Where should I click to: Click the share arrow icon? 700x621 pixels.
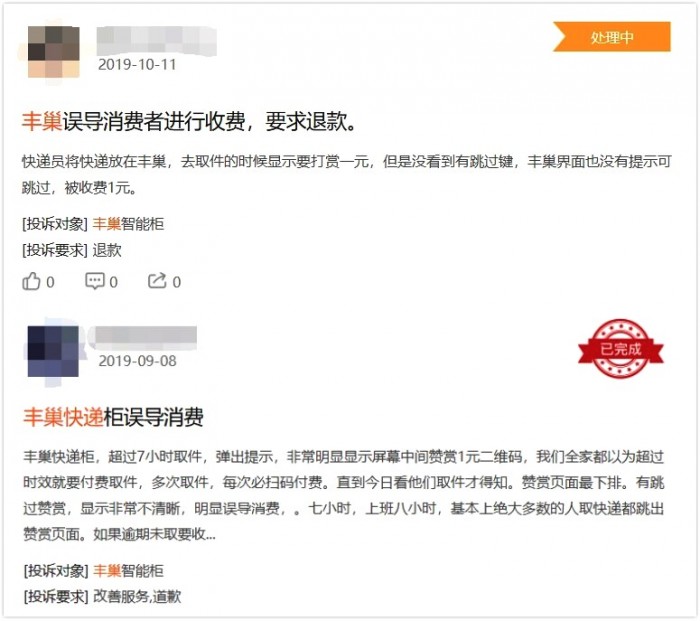click(157, 281)
